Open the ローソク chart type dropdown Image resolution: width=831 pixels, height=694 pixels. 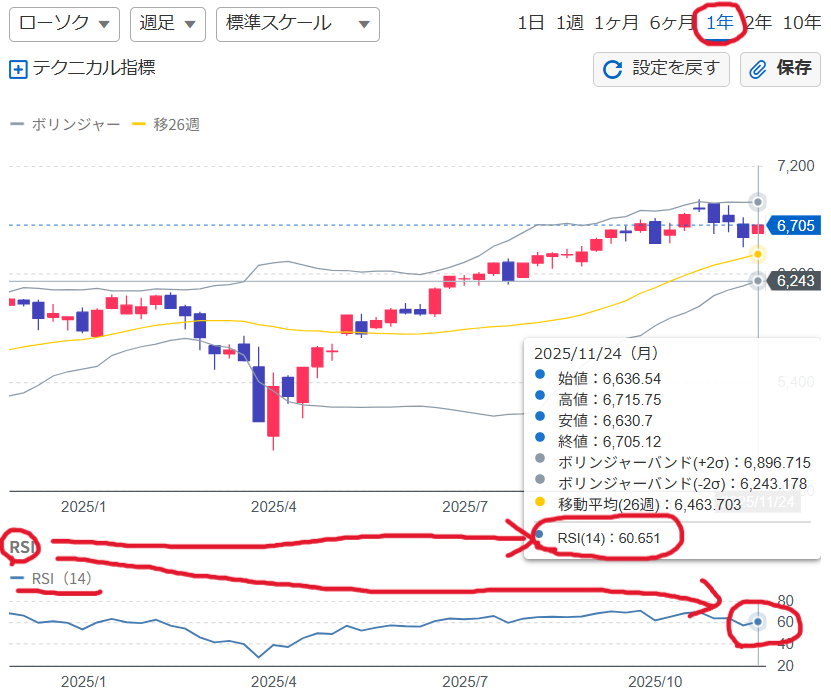click(x=64, y=24)
